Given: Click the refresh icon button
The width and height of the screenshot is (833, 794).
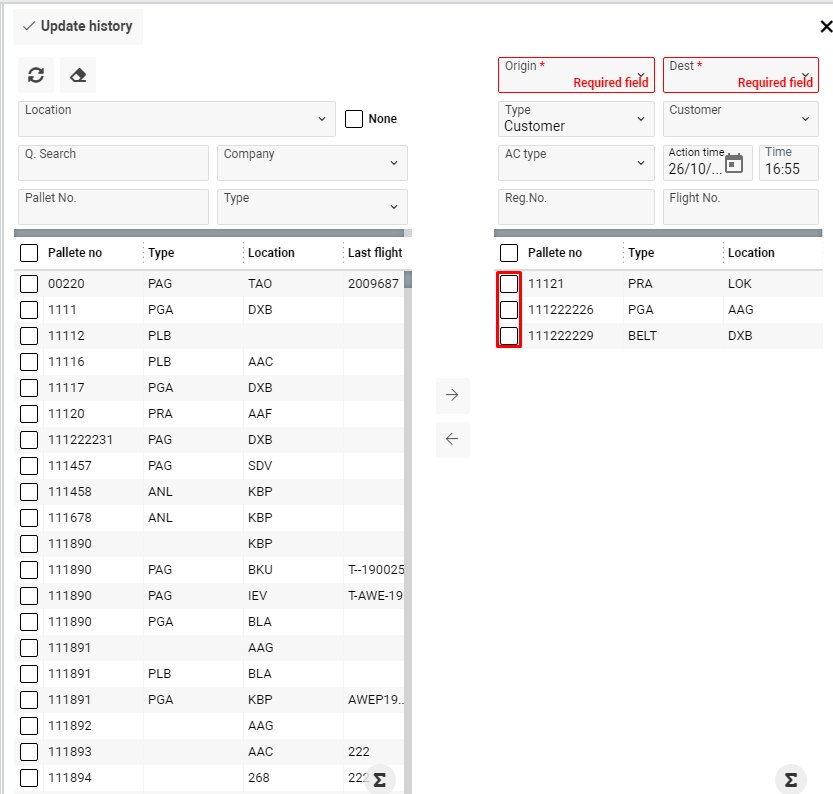Looking at the screenshot, I should tap(36, 75).
